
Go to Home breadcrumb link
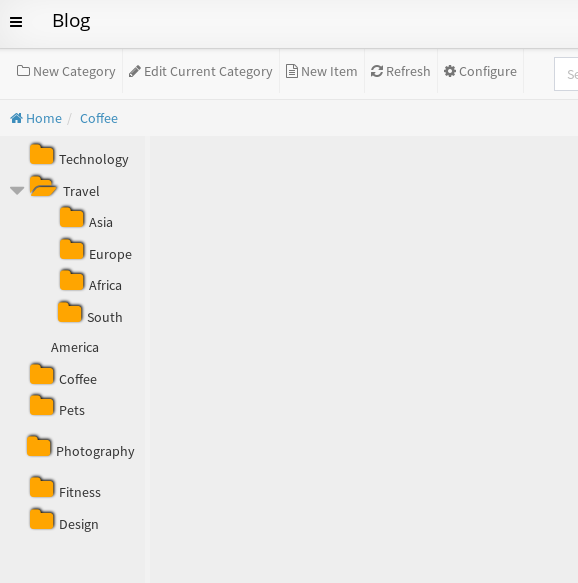pyautogui.click(x=36, y=118)
